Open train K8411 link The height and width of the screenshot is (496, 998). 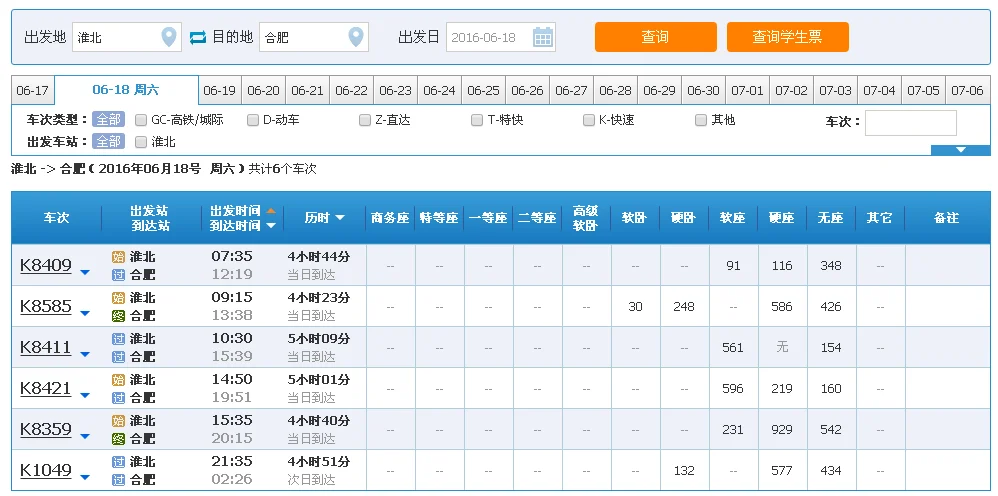(46, 348)
